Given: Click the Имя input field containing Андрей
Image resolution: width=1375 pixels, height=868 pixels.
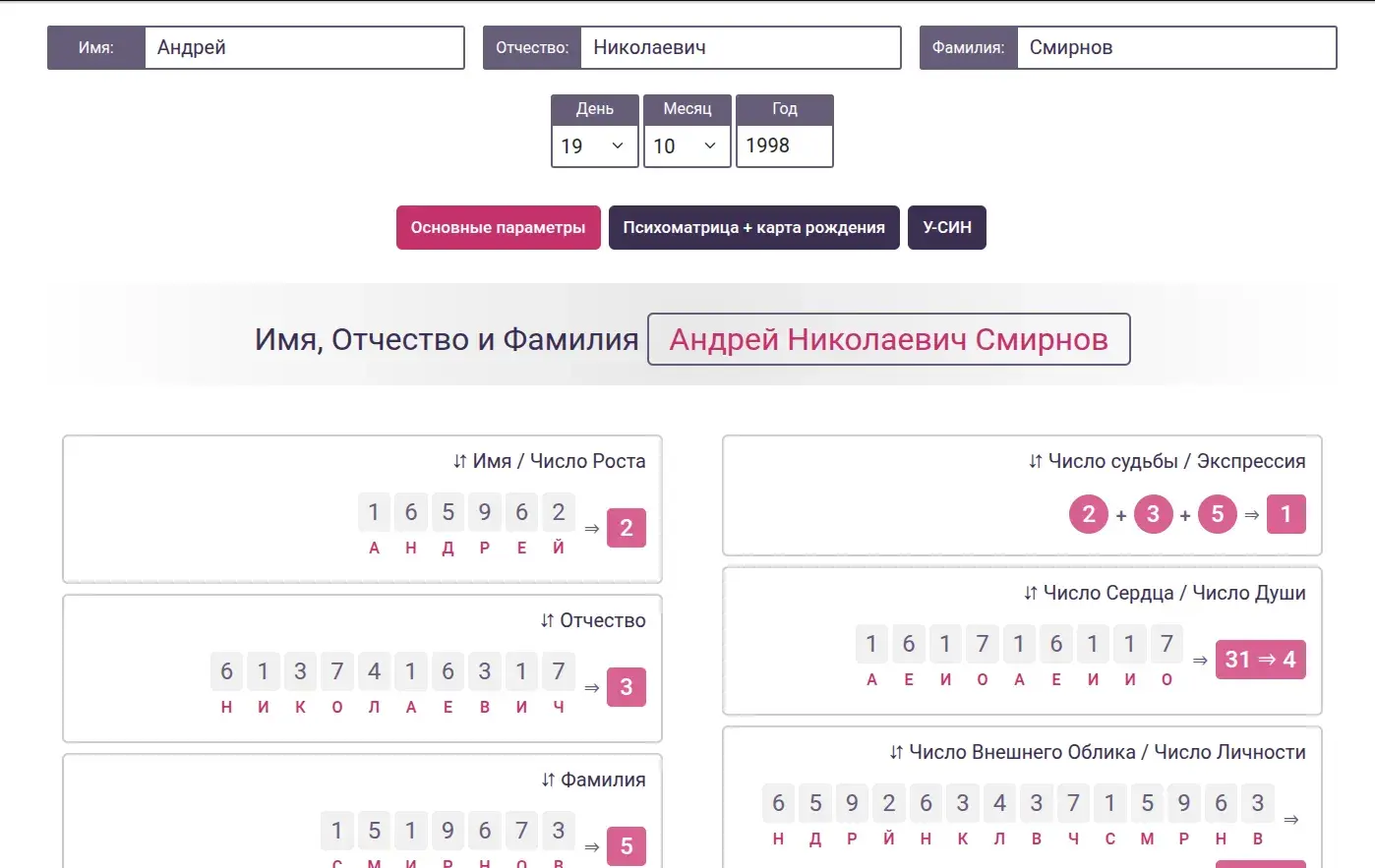Looking at the screenshot, I should click(x=303, y=47).
